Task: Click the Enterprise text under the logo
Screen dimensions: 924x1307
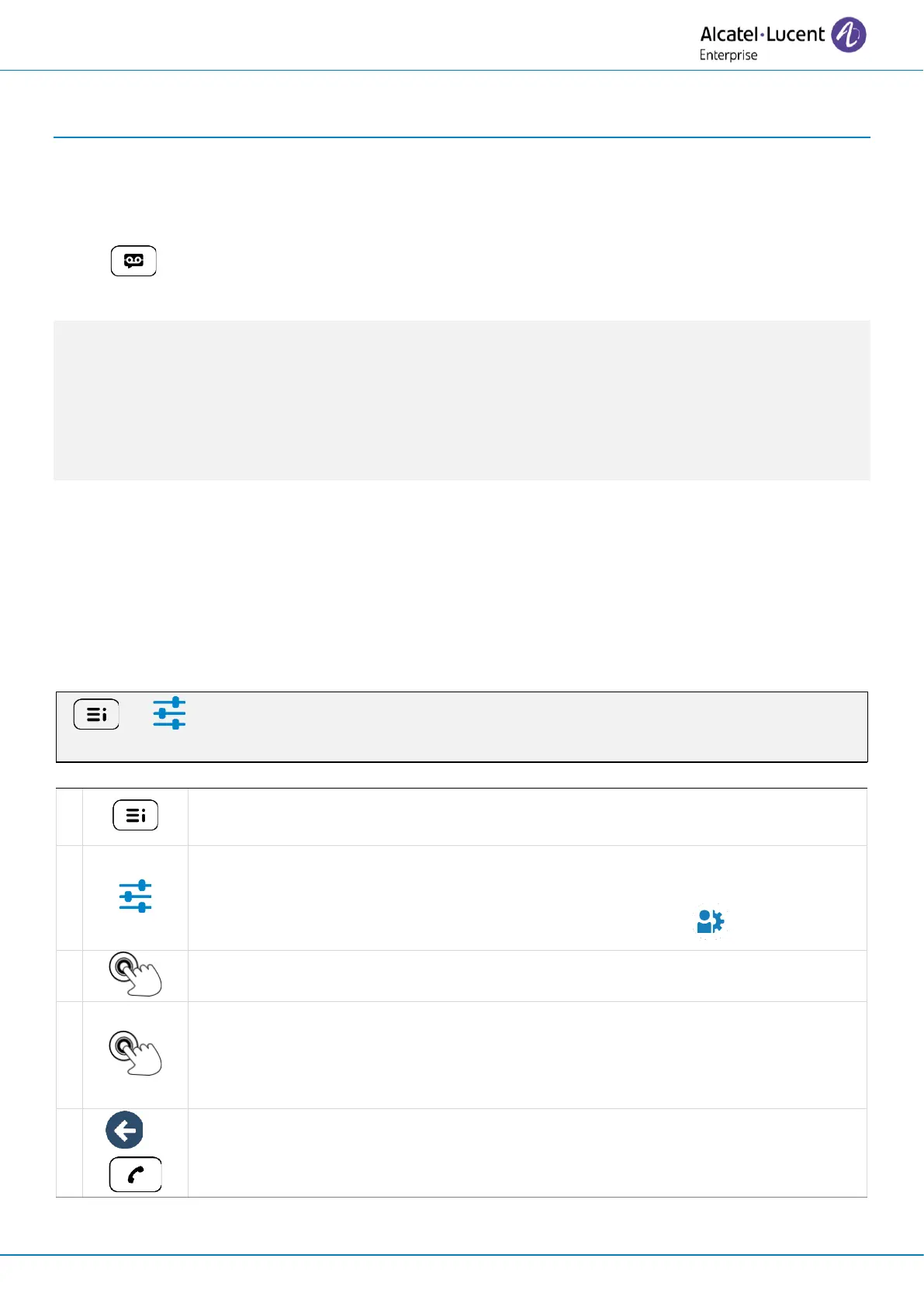Action: [x=728, y=55]
